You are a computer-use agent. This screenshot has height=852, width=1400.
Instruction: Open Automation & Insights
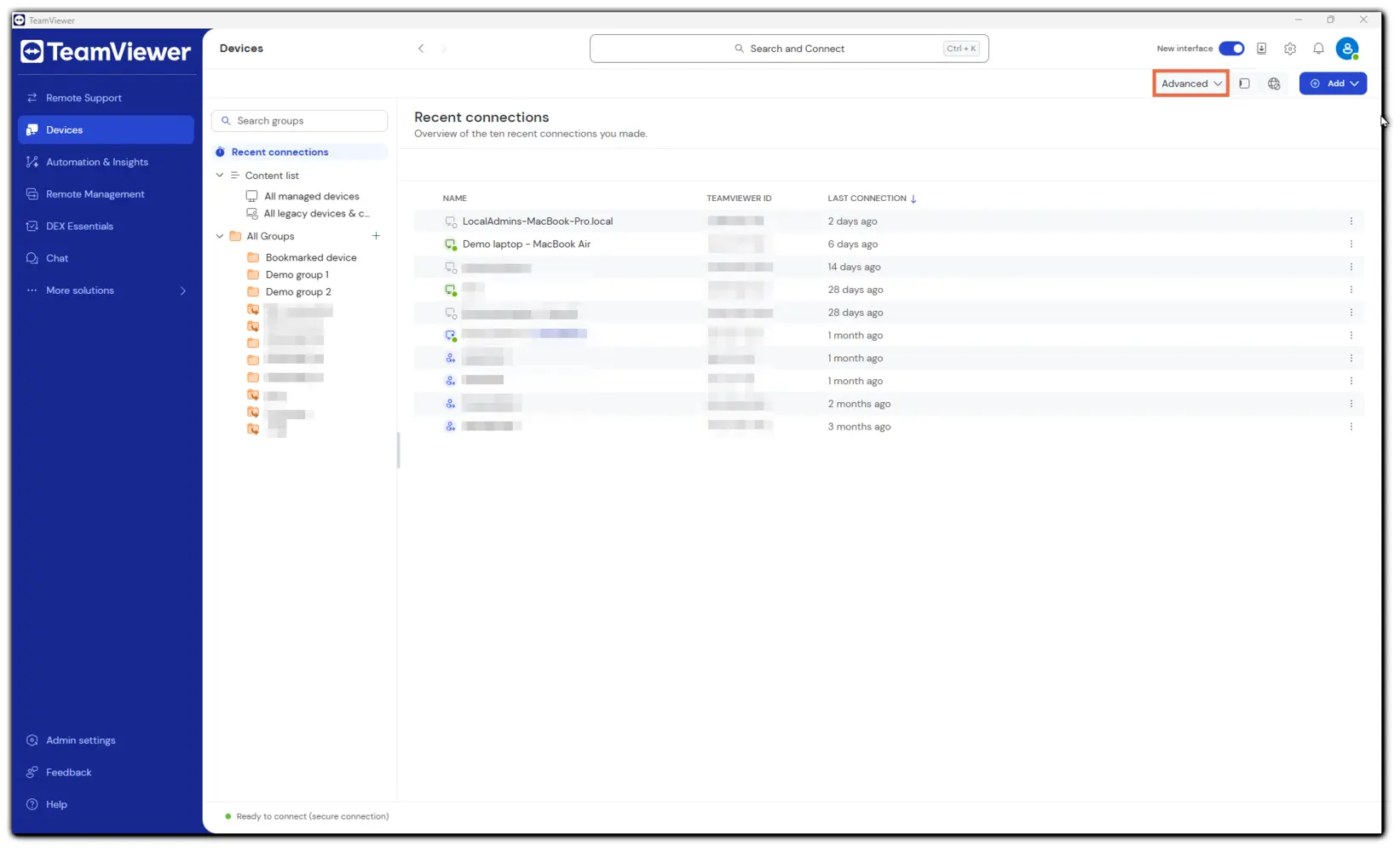point(106,162)
